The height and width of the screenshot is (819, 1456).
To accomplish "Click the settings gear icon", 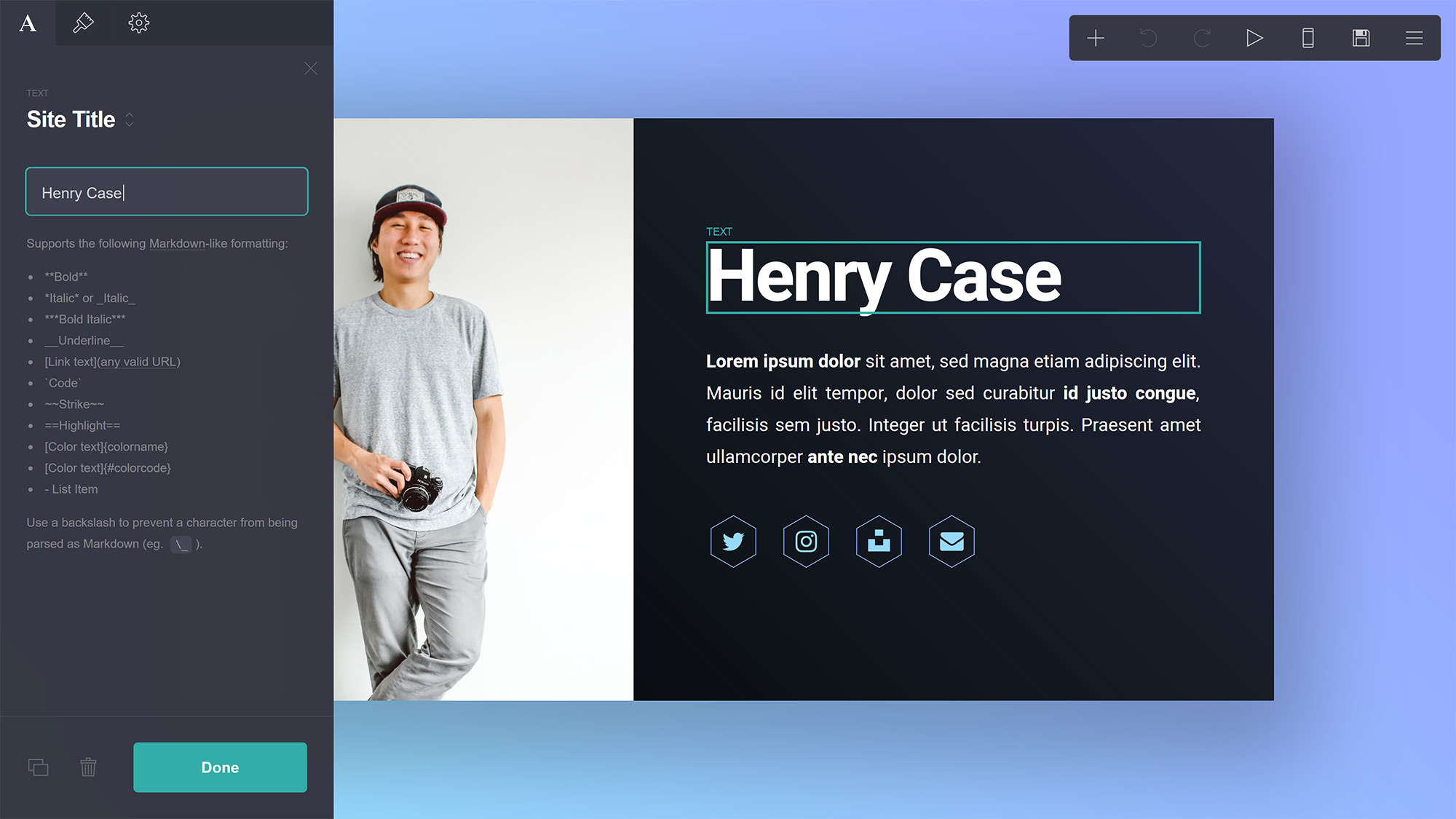I will tap(139, 22).
